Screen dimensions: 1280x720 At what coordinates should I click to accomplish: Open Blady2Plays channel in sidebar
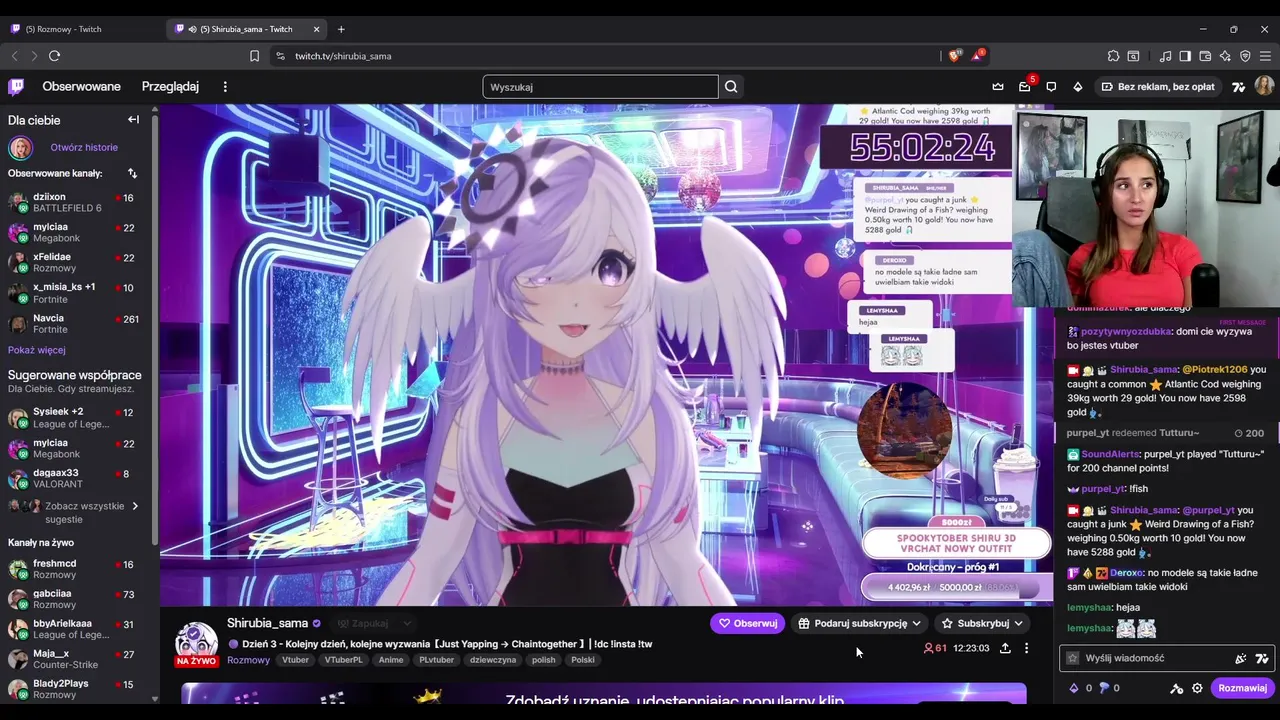pos(75,689)
